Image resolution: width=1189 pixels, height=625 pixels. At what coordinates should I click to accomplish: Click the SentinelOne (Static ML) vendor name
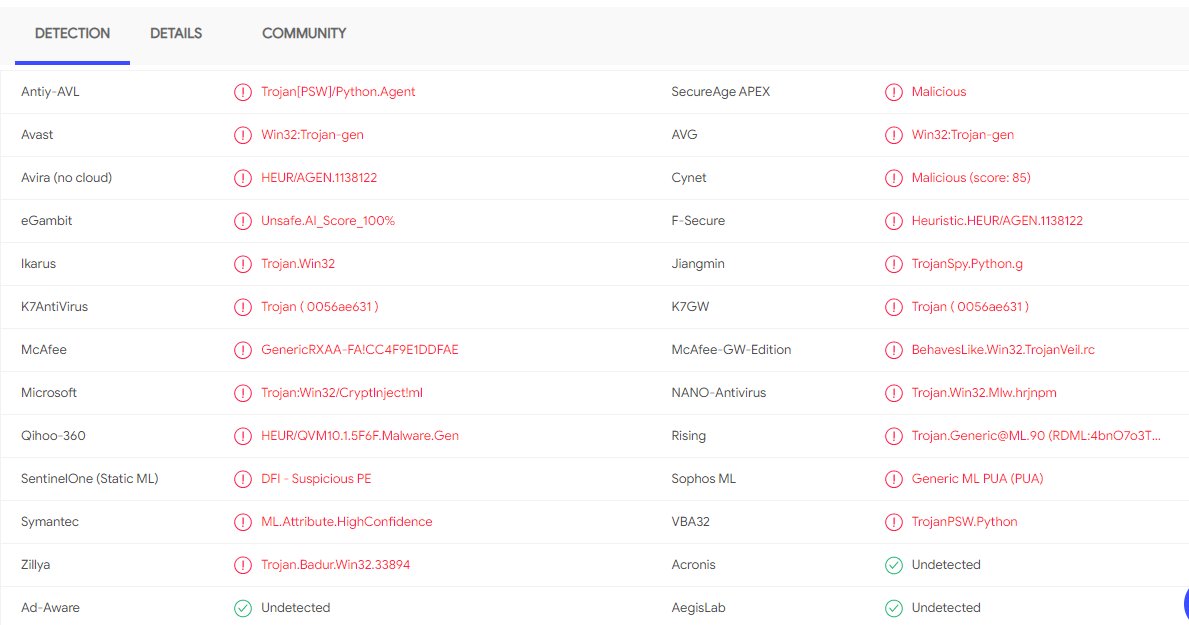coord(89,479)
